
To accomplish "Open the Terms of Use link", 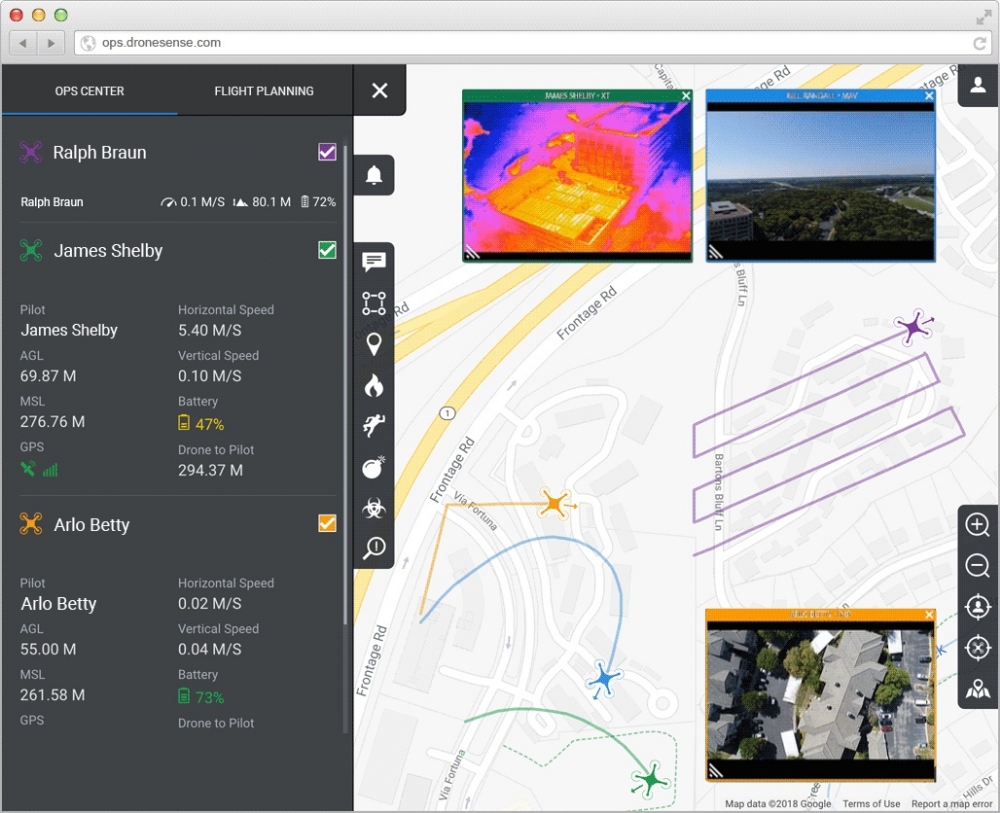I will pyautogui.click(x=871, y=804).
